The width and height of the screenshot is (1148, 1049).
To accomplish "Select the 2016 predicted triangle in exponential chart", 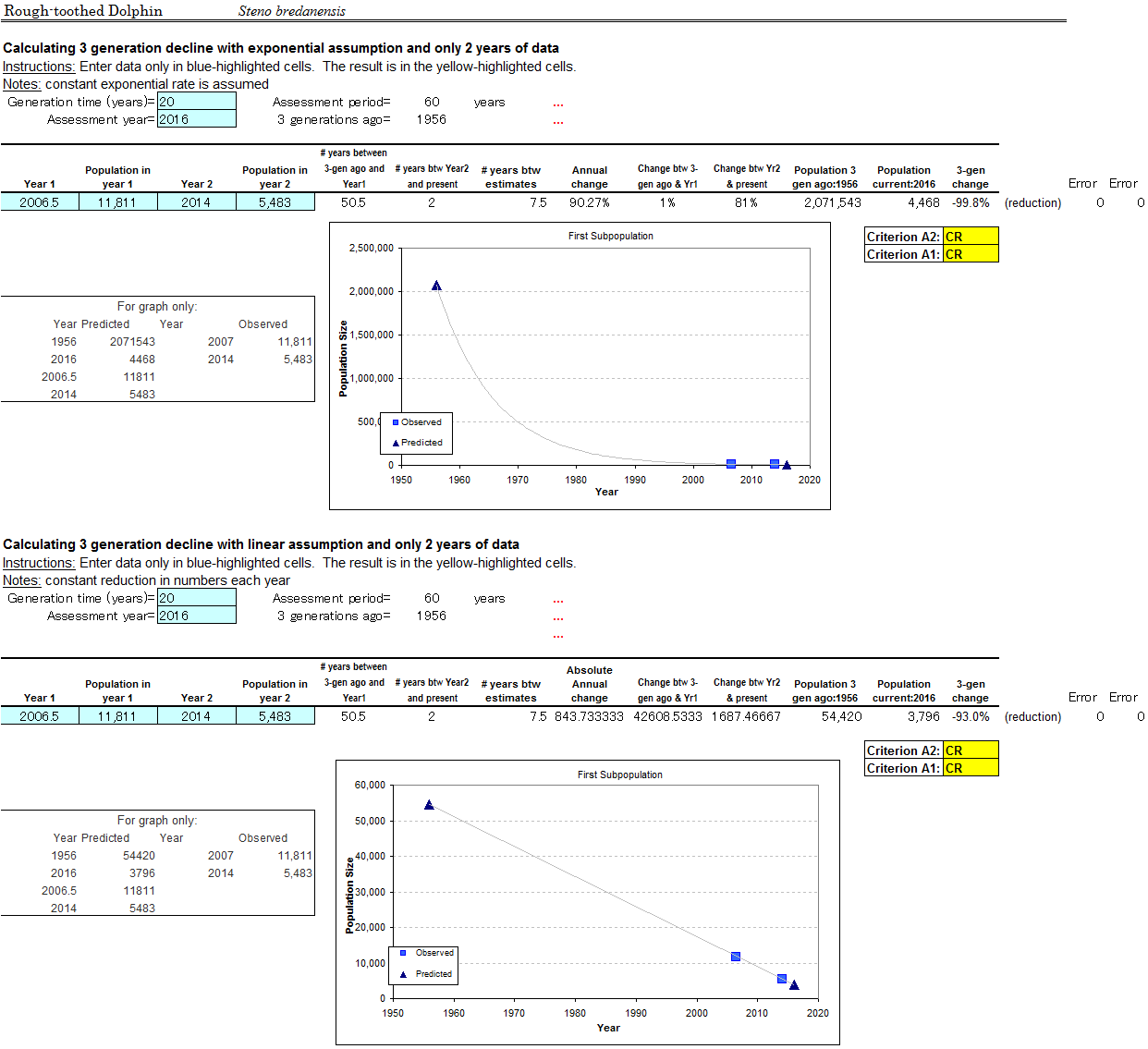I will click(787, 465).
